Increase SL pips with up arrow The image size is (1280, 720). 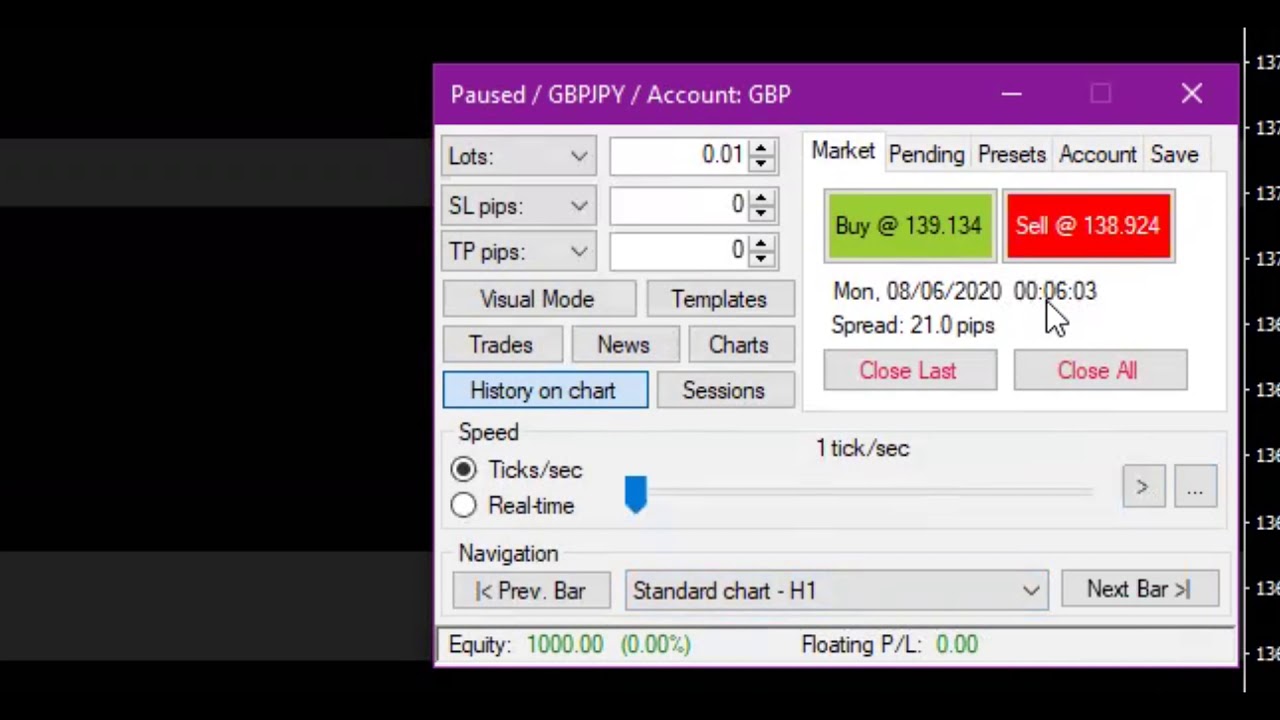[761, 196]
